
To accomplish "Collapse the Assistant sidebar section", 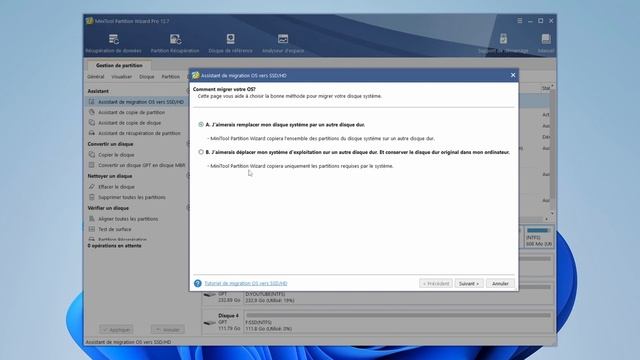I will (x=188, y=91).
